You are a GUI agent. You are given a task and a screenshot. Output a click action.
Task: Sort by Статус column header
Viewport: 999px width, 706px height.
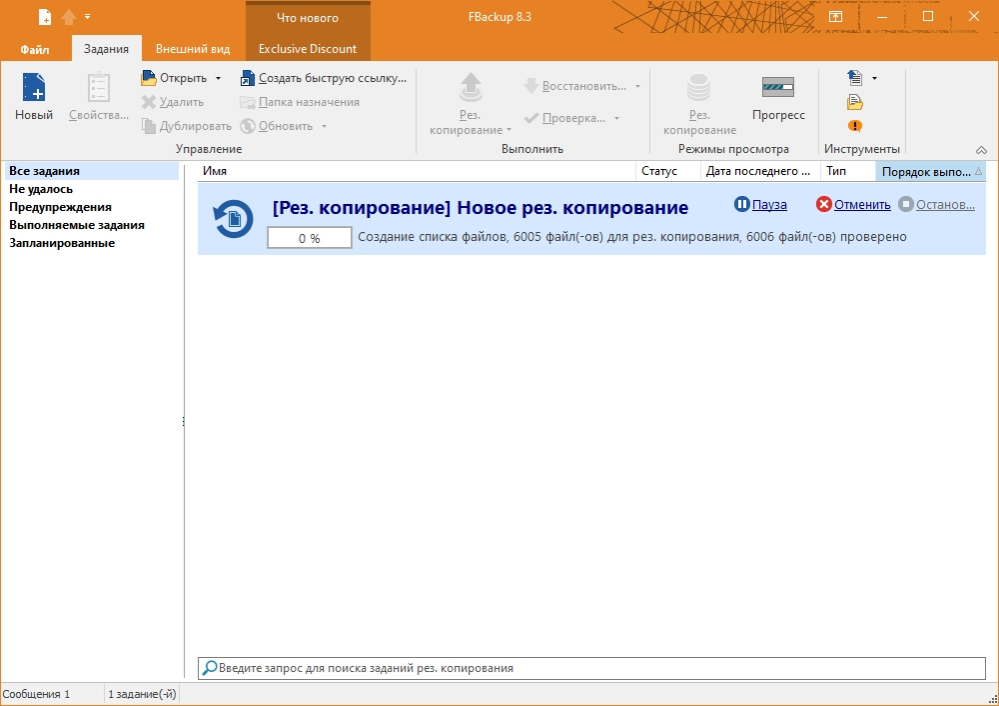(668, 171)
